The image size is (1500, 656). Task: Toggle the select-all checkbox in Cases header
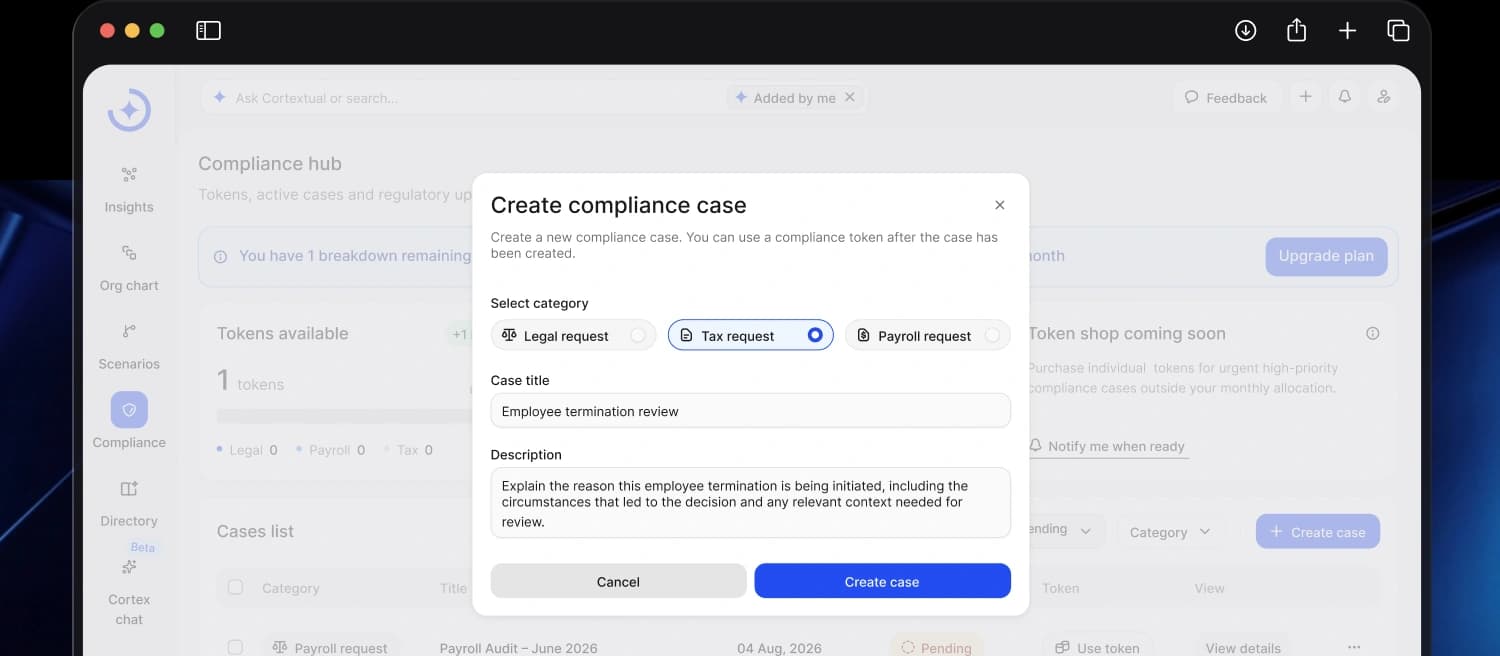pos(235,587)
